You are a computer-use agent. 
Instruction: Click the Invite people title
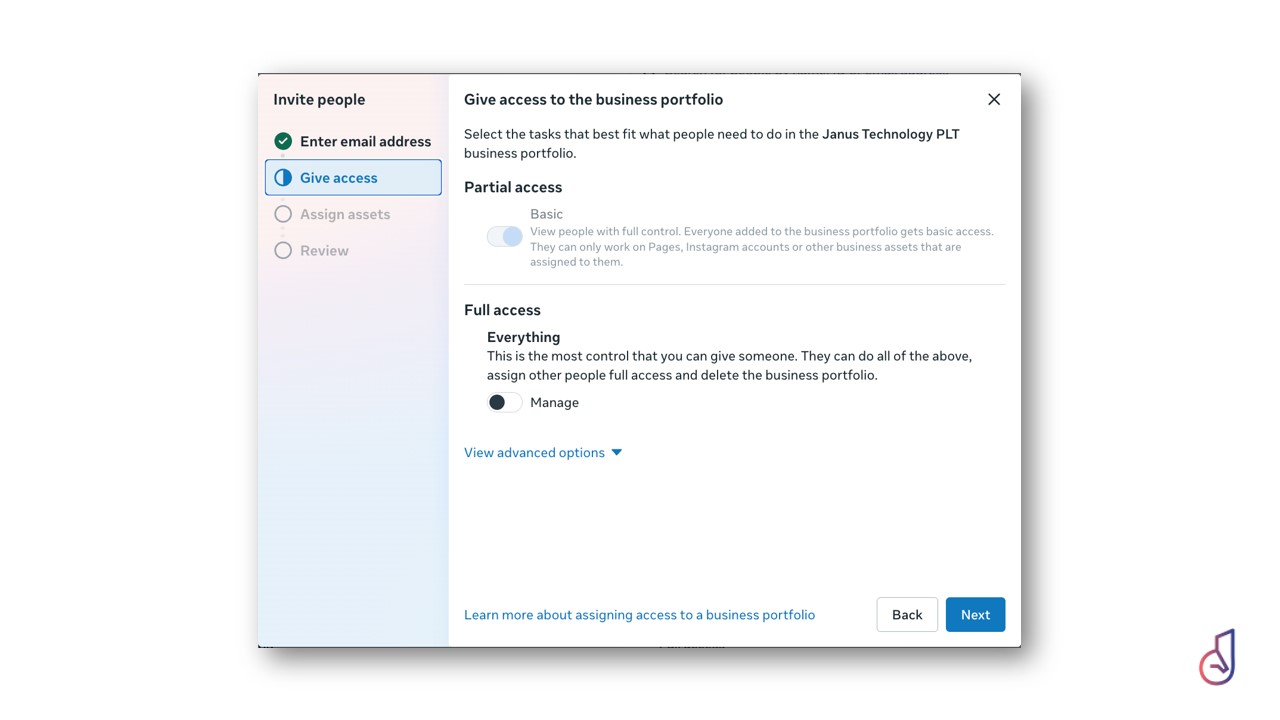(319, 99)
